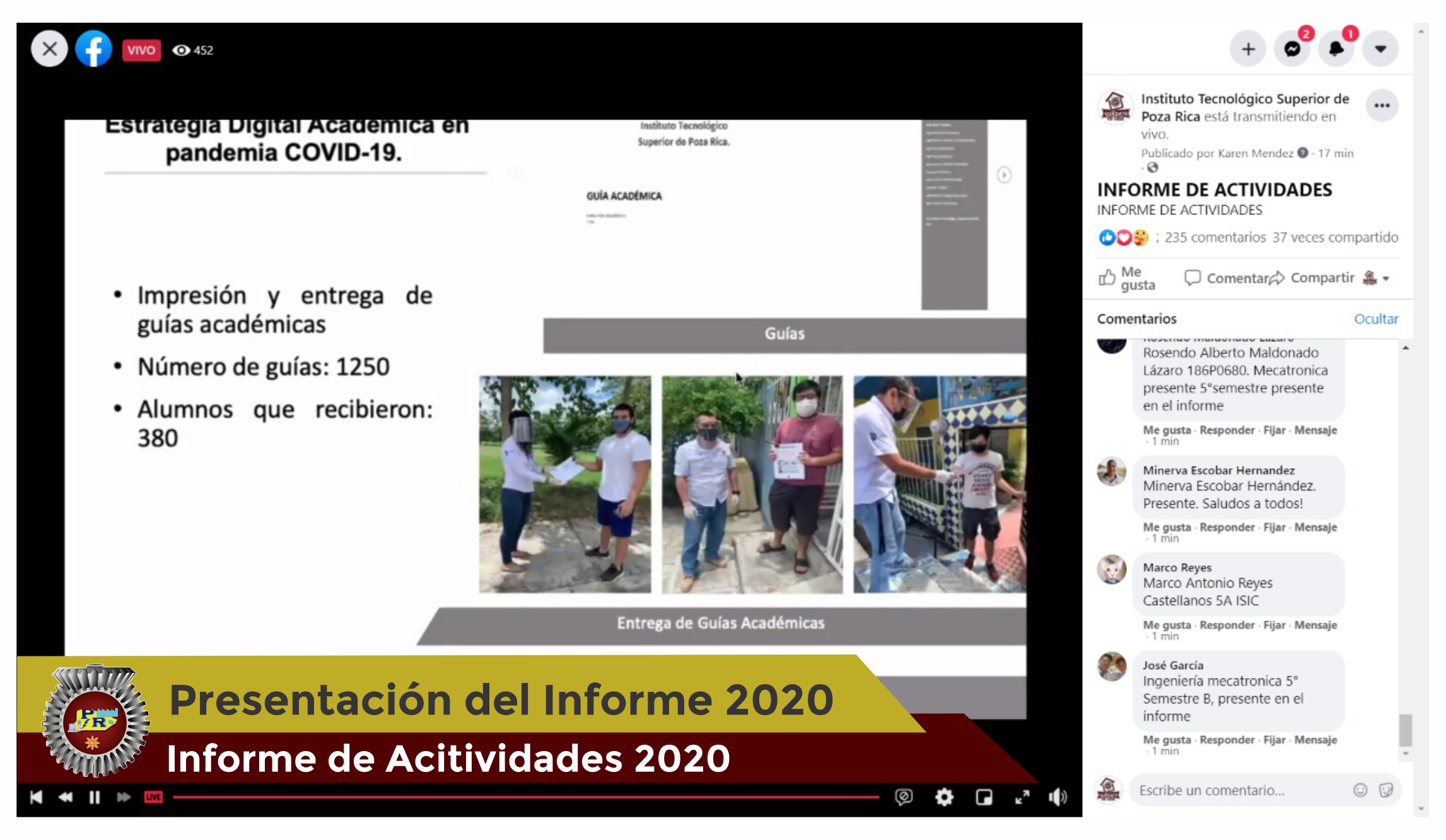Open picture-in-picture mini player icon
This screenshot has width=1446, height=840.
pyautogui.click(x=983, y=797)
